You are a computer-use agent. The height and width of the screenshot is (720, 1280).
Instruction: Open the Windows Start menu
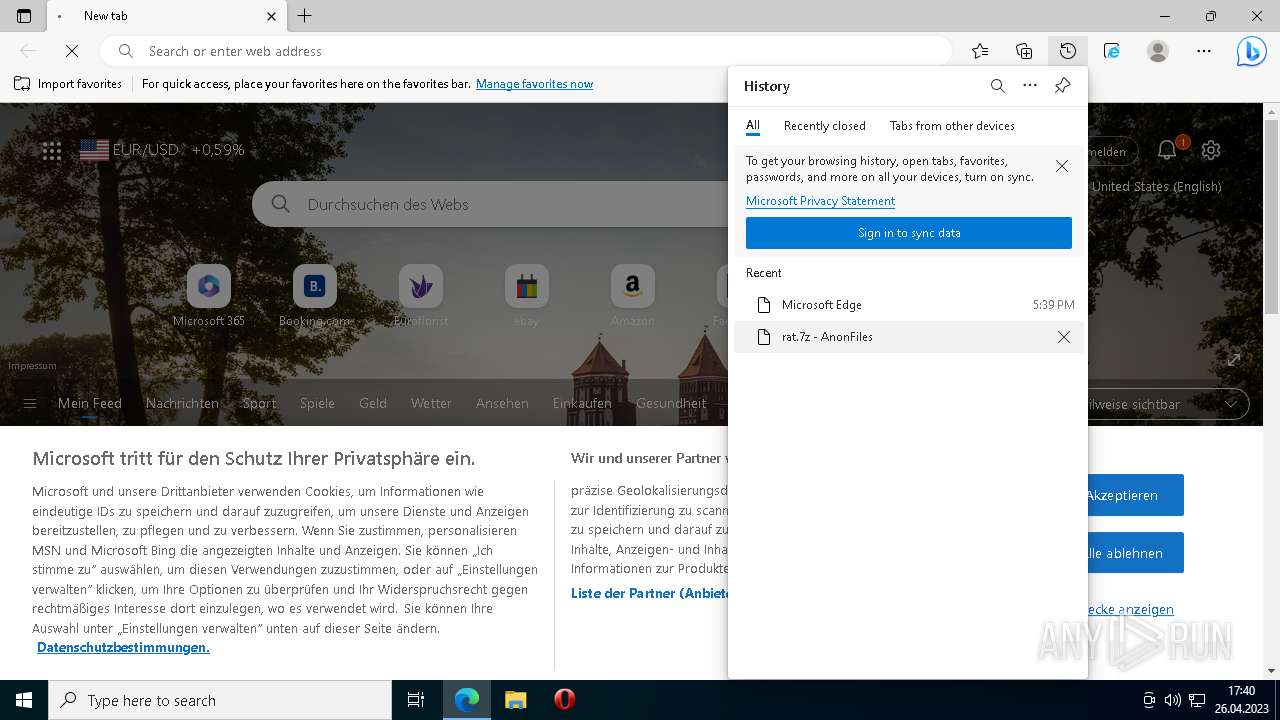pyautogui.click(x=24, y=700)
